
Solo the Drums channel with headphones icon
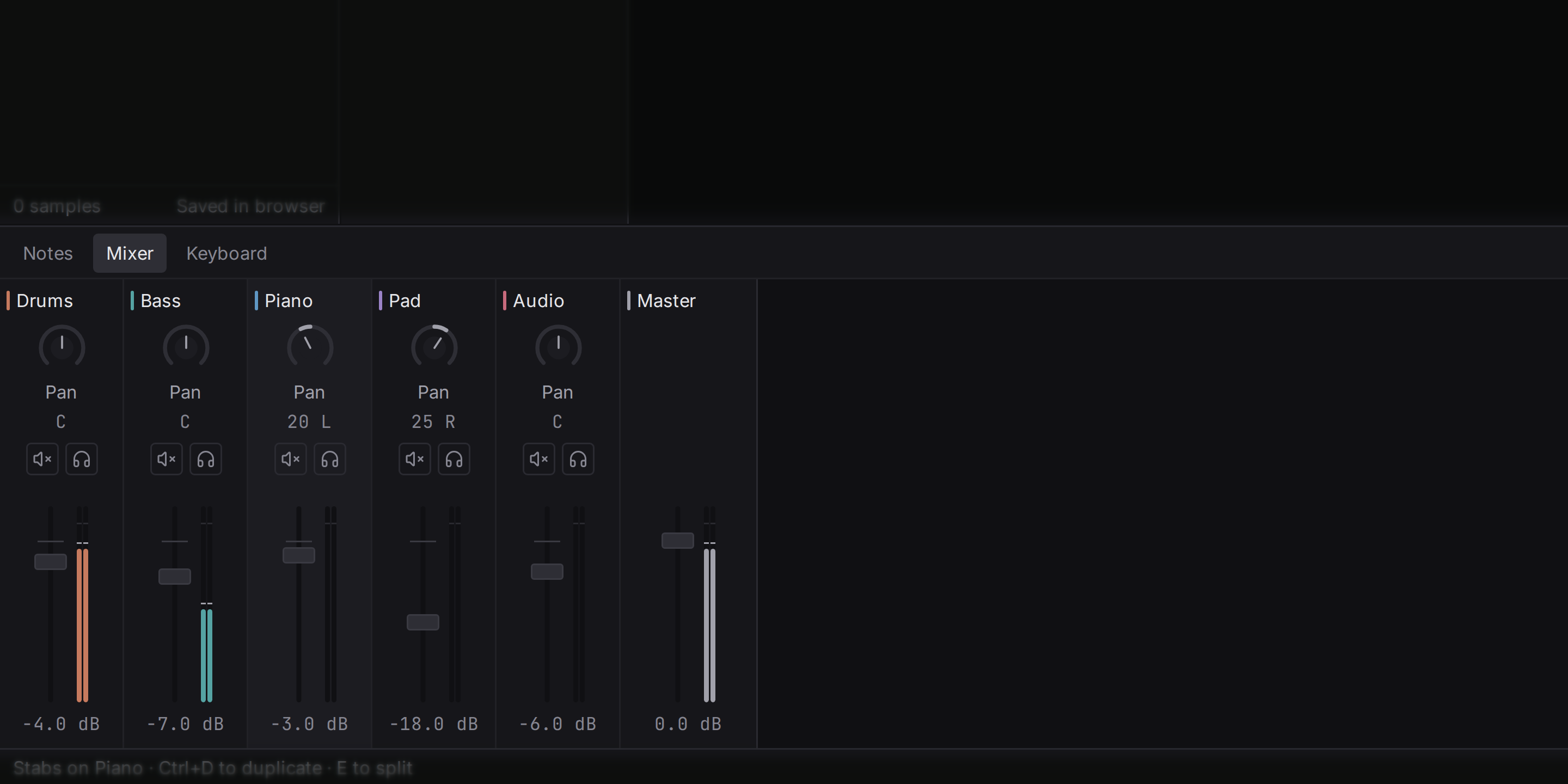coord(82,459)
